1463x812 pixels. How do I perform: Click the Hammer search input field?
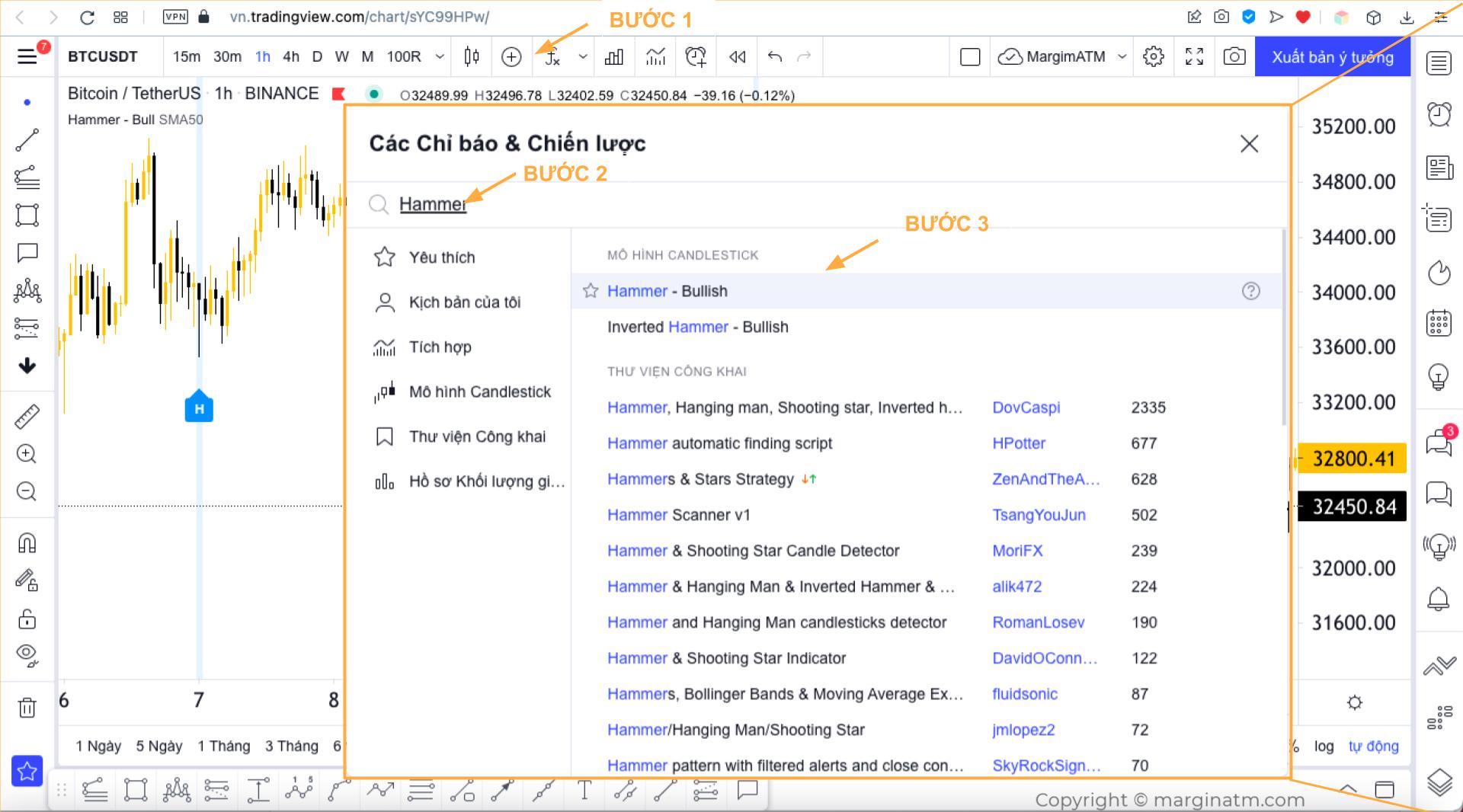(686, 204)
